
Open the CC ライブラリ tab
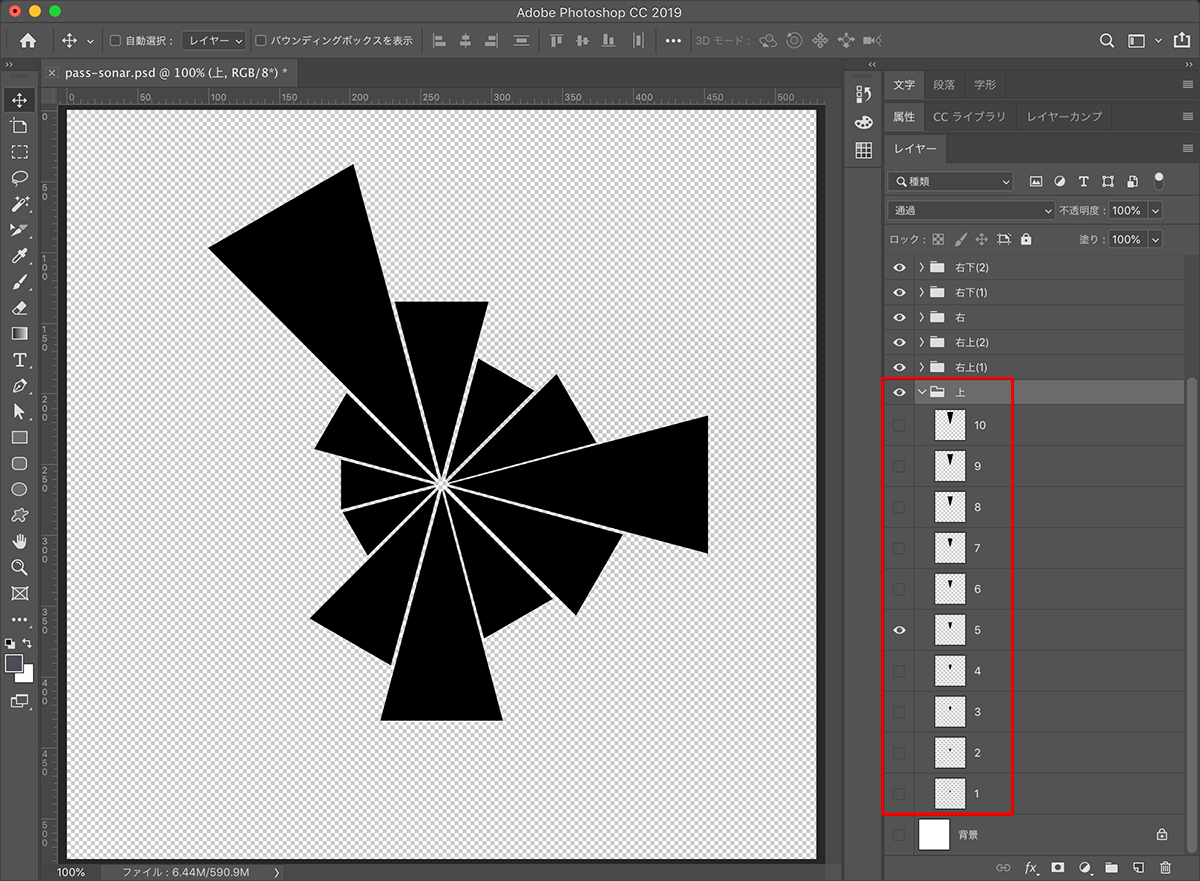(968, 117)
